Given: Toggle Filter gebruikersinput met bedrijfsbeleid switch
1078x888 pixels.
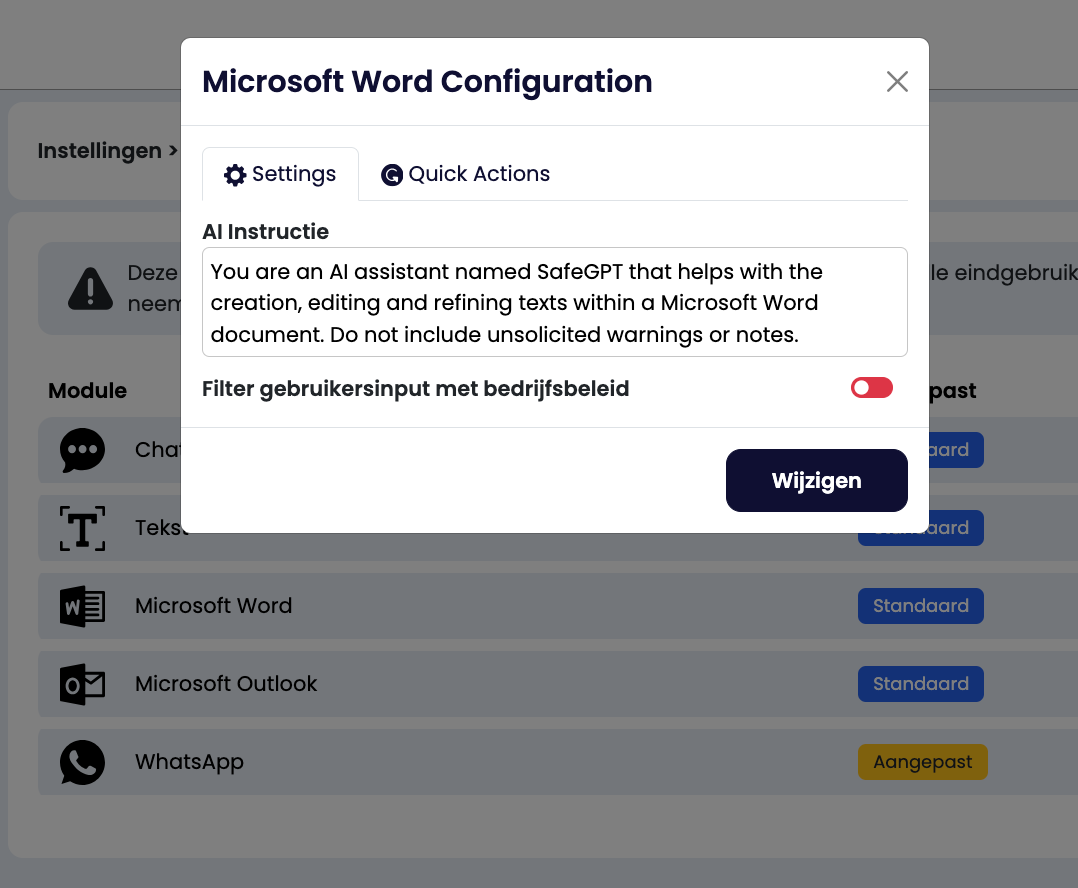Looking at the screenshot, I should pos(871,388).
